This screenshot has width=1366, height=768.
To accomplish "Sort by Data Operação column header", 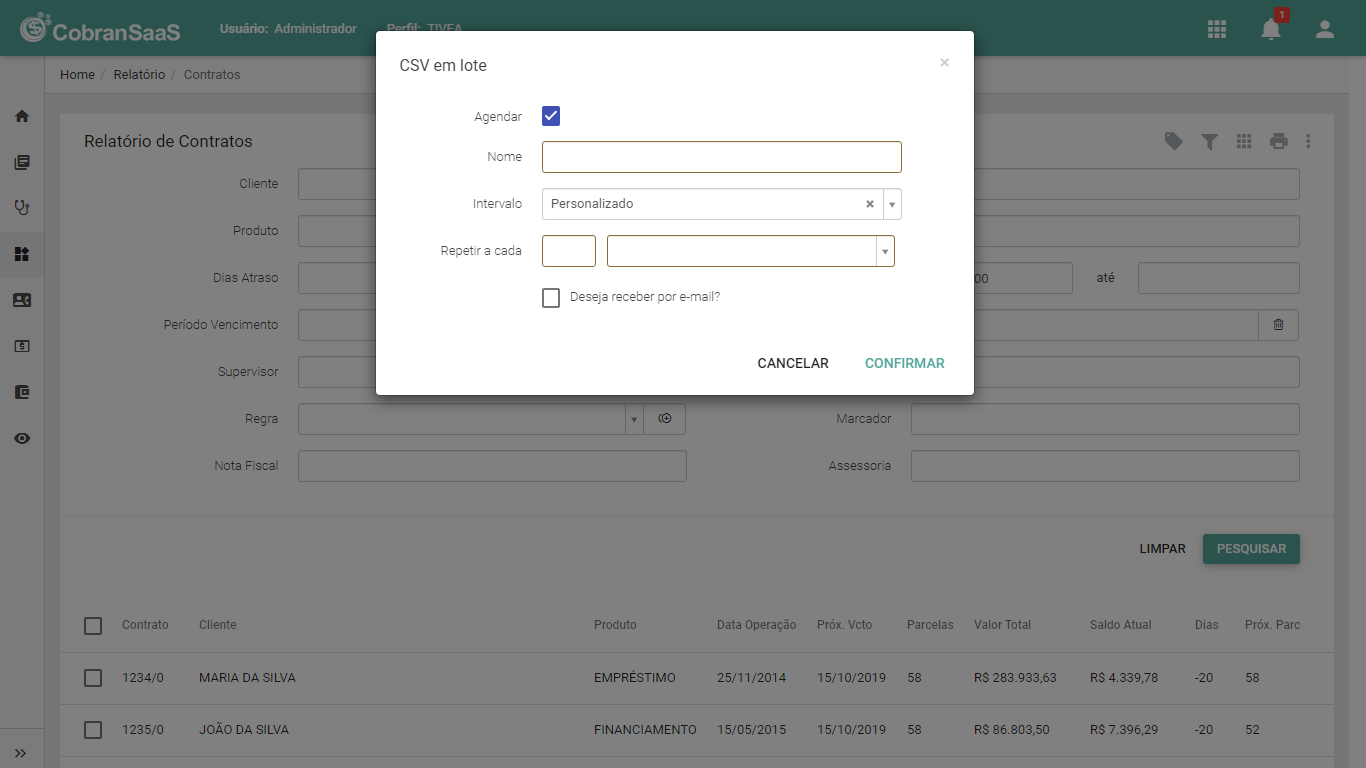I will coord(757,625).
